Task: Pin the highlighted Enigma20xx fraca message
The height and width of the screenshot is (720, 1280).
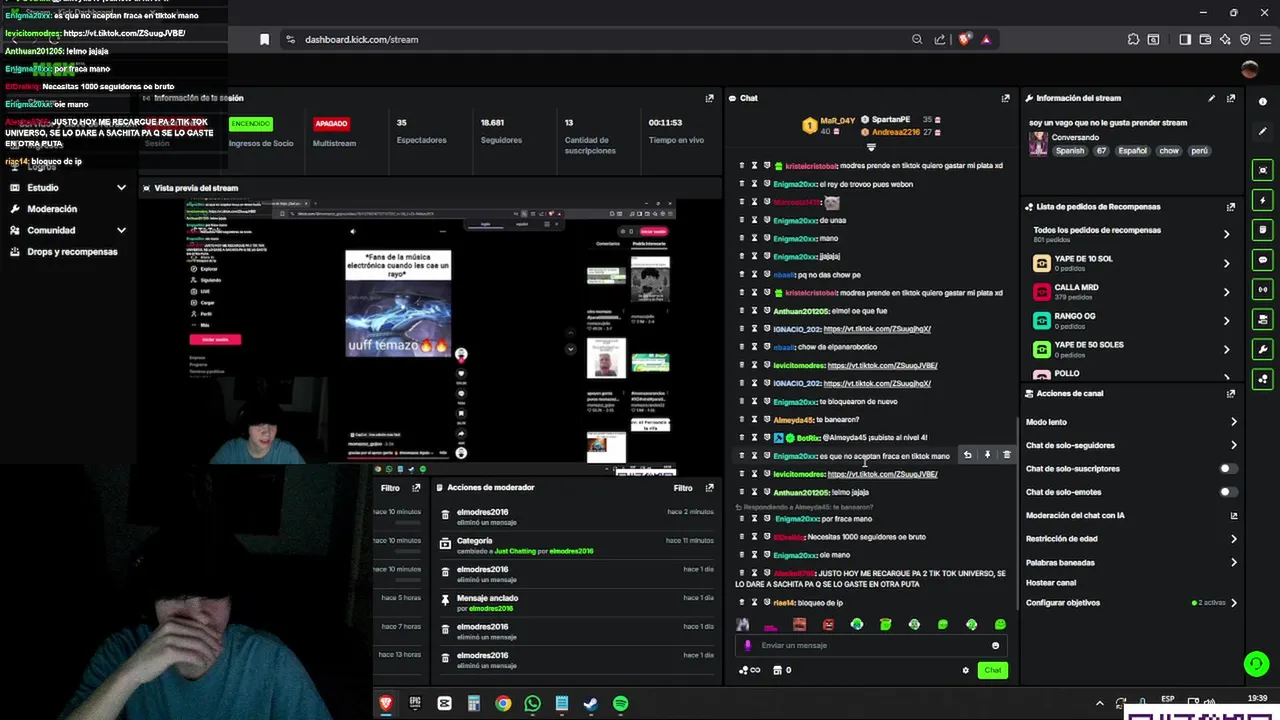Action: pos(987,455)
